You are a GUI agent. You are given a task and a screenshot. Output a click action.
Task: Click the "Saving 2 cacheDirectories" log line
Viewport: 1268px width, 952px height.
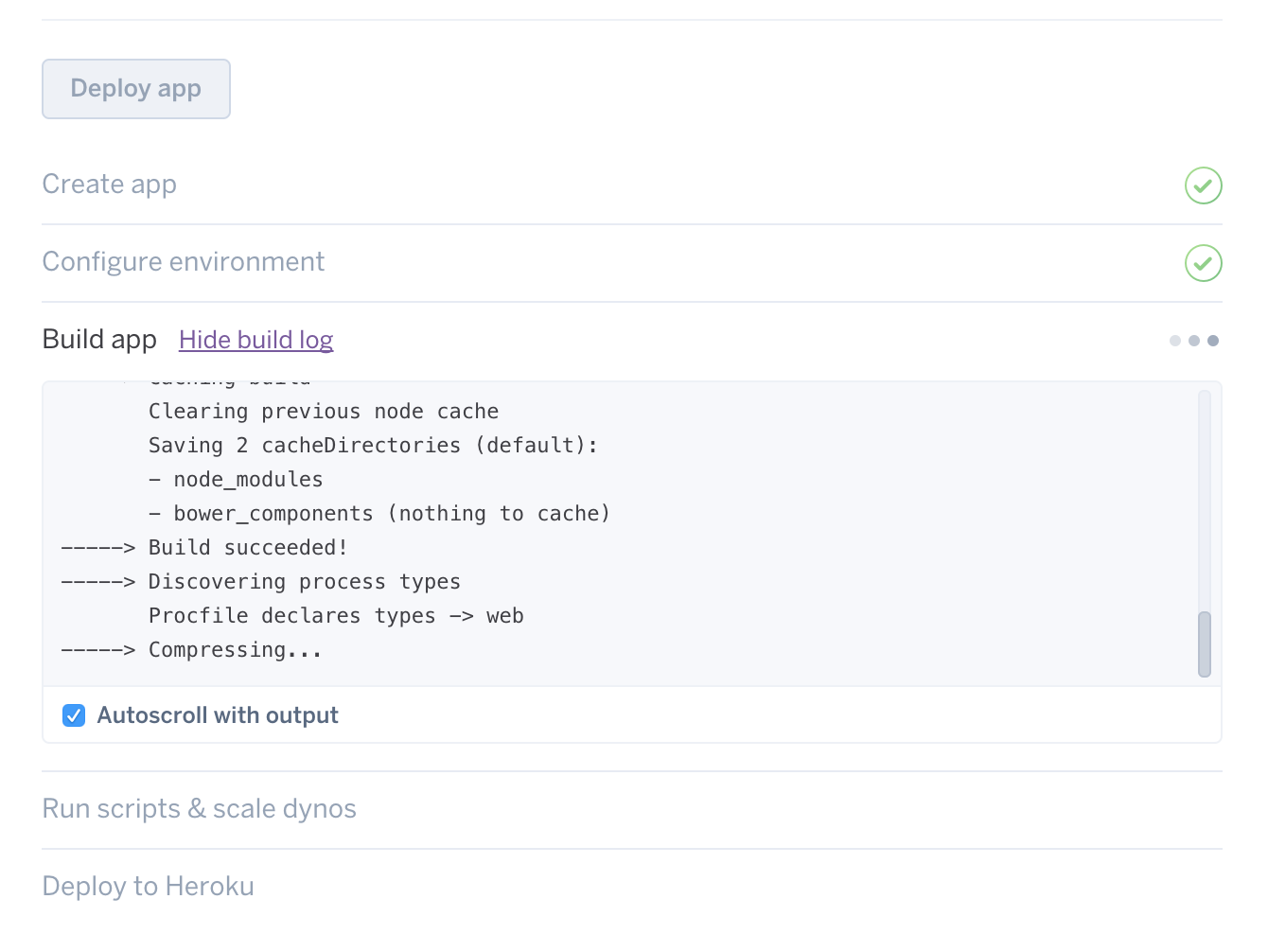point(373,446)
